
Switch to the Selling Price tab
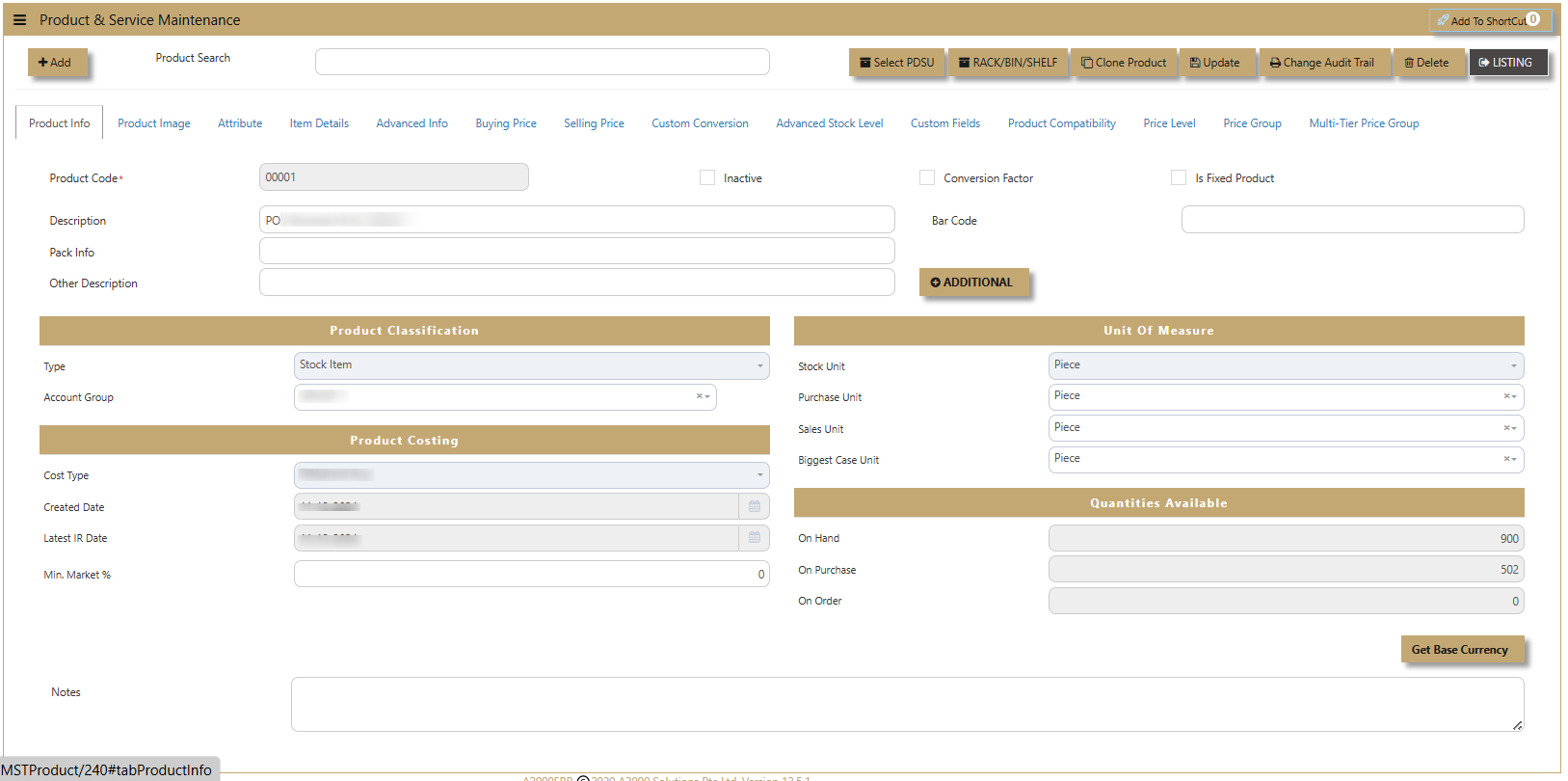pyautogui.click(x=594, y=123)
